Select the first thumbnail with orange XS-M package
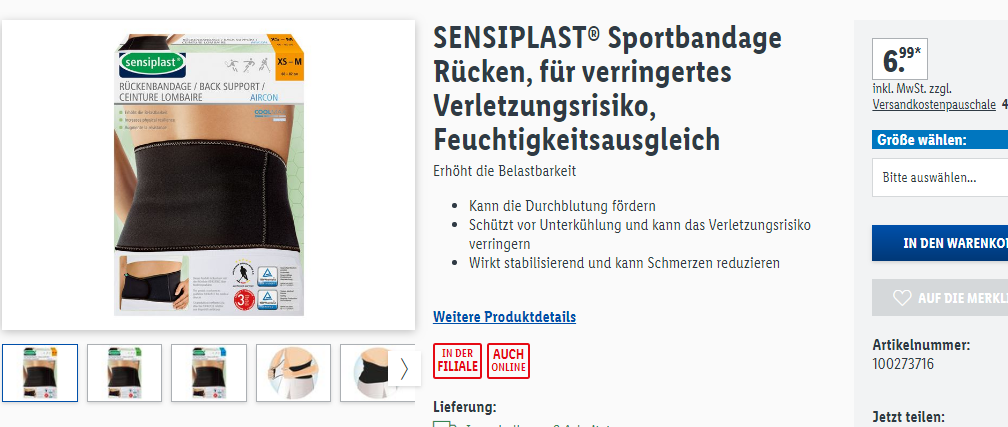Screen dimensions: 1008x427 click(x=40, y=373)
